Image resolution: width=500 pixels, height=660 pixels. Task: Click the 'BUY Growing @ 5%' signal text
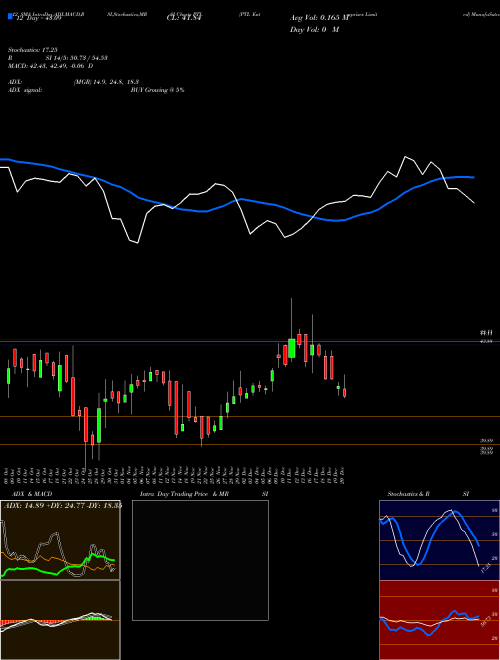[157, 90]
